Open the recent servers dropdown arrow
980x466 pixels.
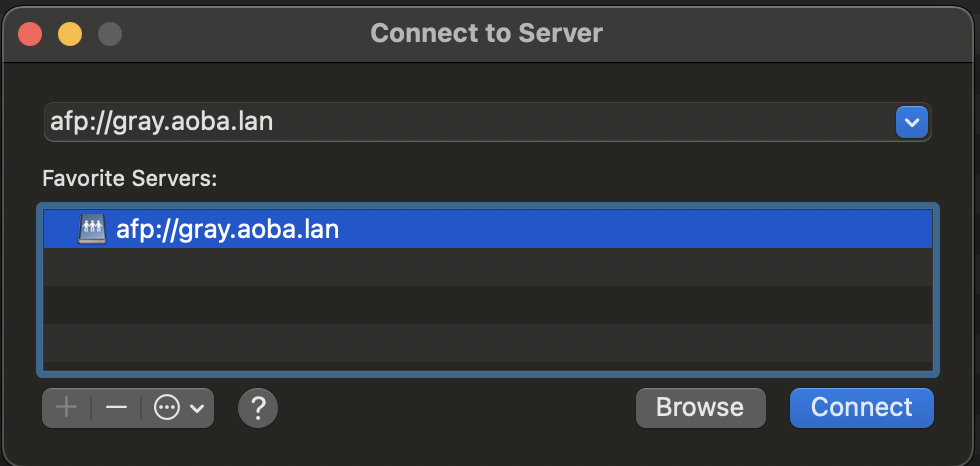click(x=911, y=123)
